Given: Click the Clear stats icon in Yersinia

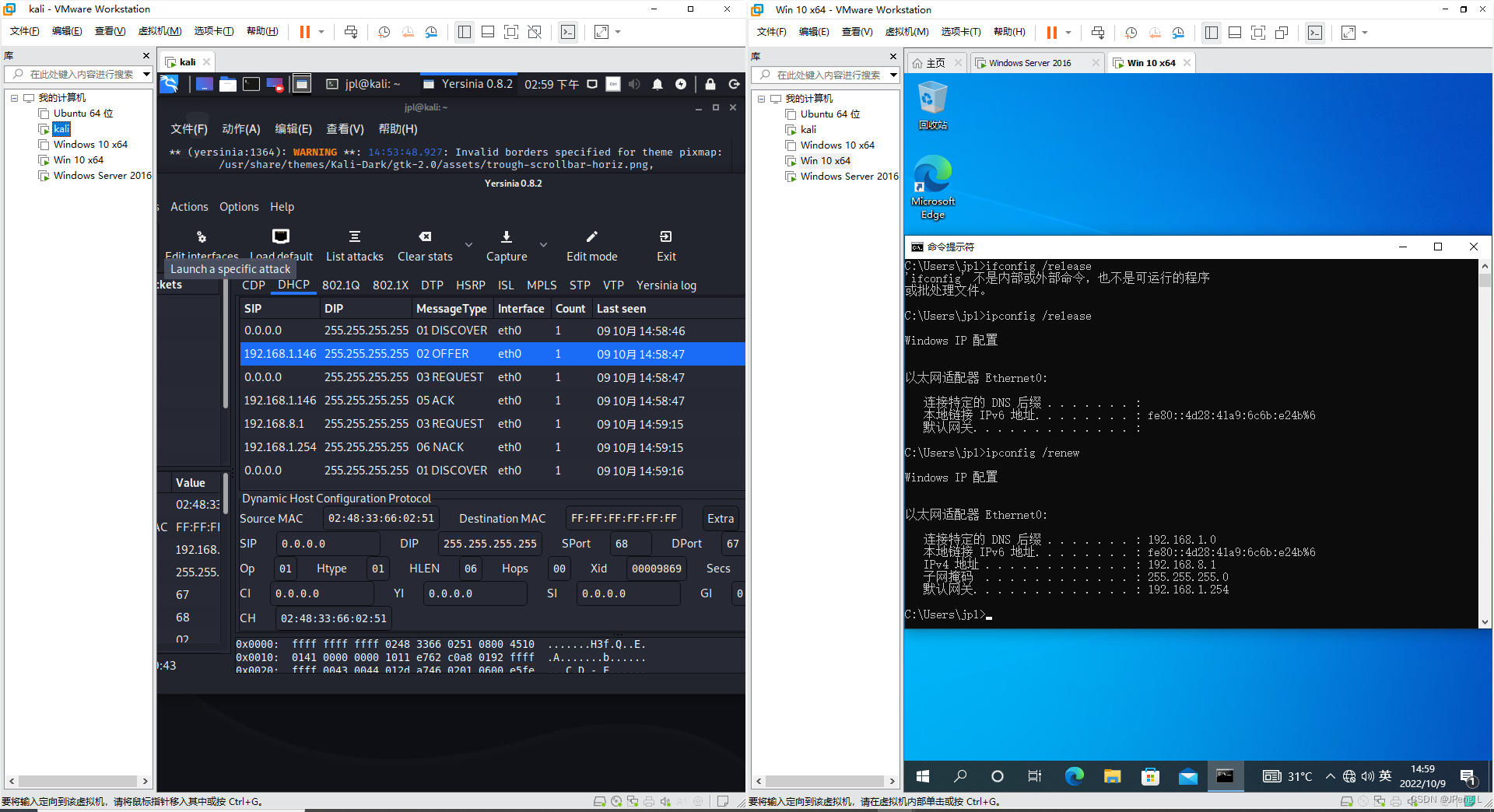Looking at the screenshot, I should (425, 236).
